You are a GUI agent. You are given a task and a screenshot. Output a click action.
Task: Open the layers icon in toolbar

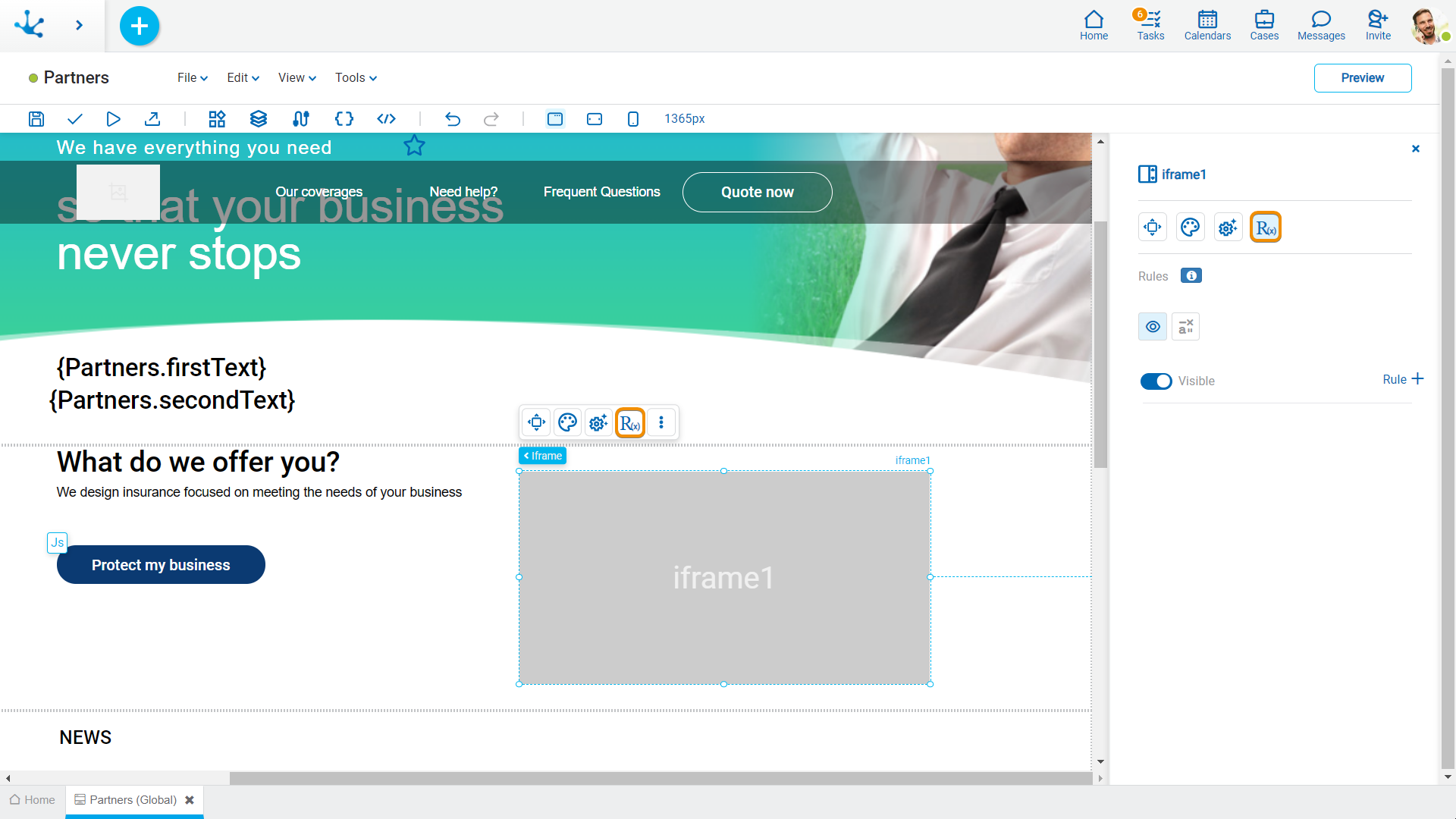click(x=259, y=118)
